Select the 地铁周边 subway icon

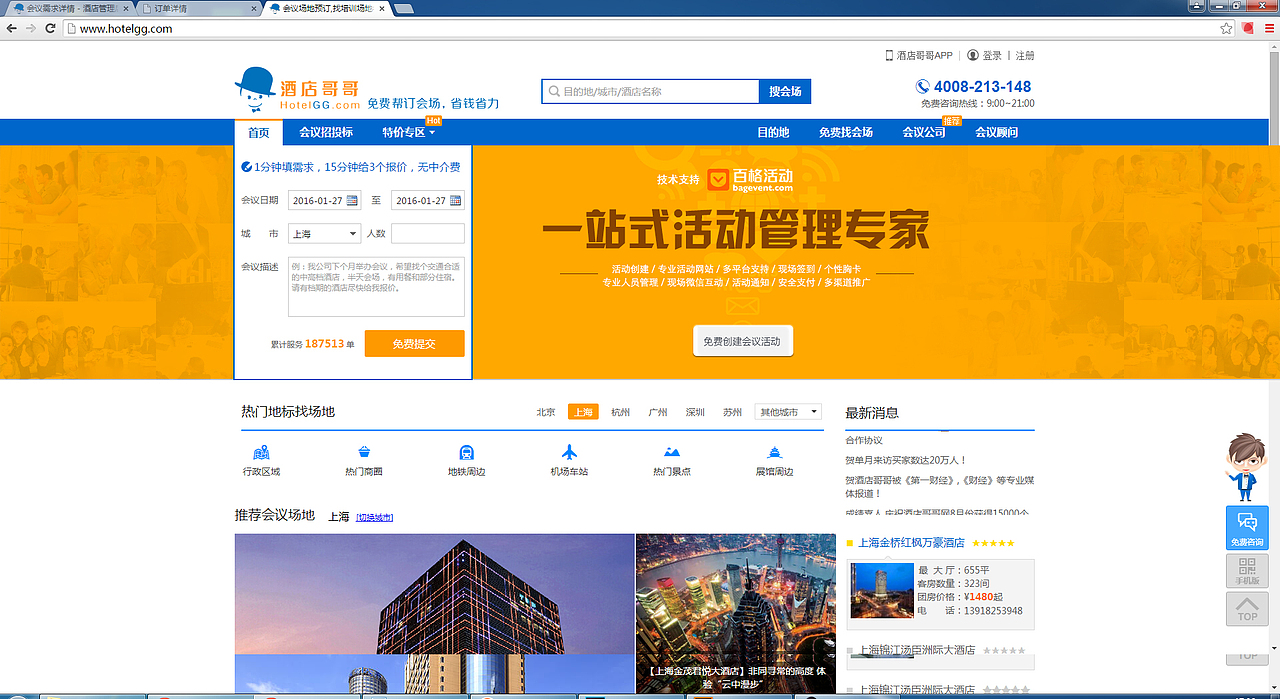pyautogui.click(x=467, y=453)
